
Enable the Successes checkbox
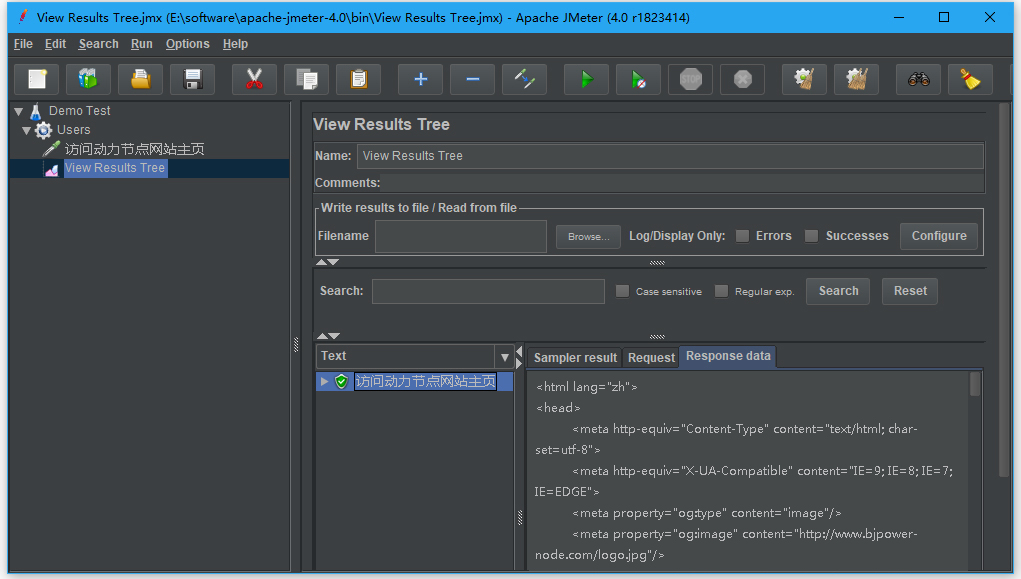(x=811, y=236)
